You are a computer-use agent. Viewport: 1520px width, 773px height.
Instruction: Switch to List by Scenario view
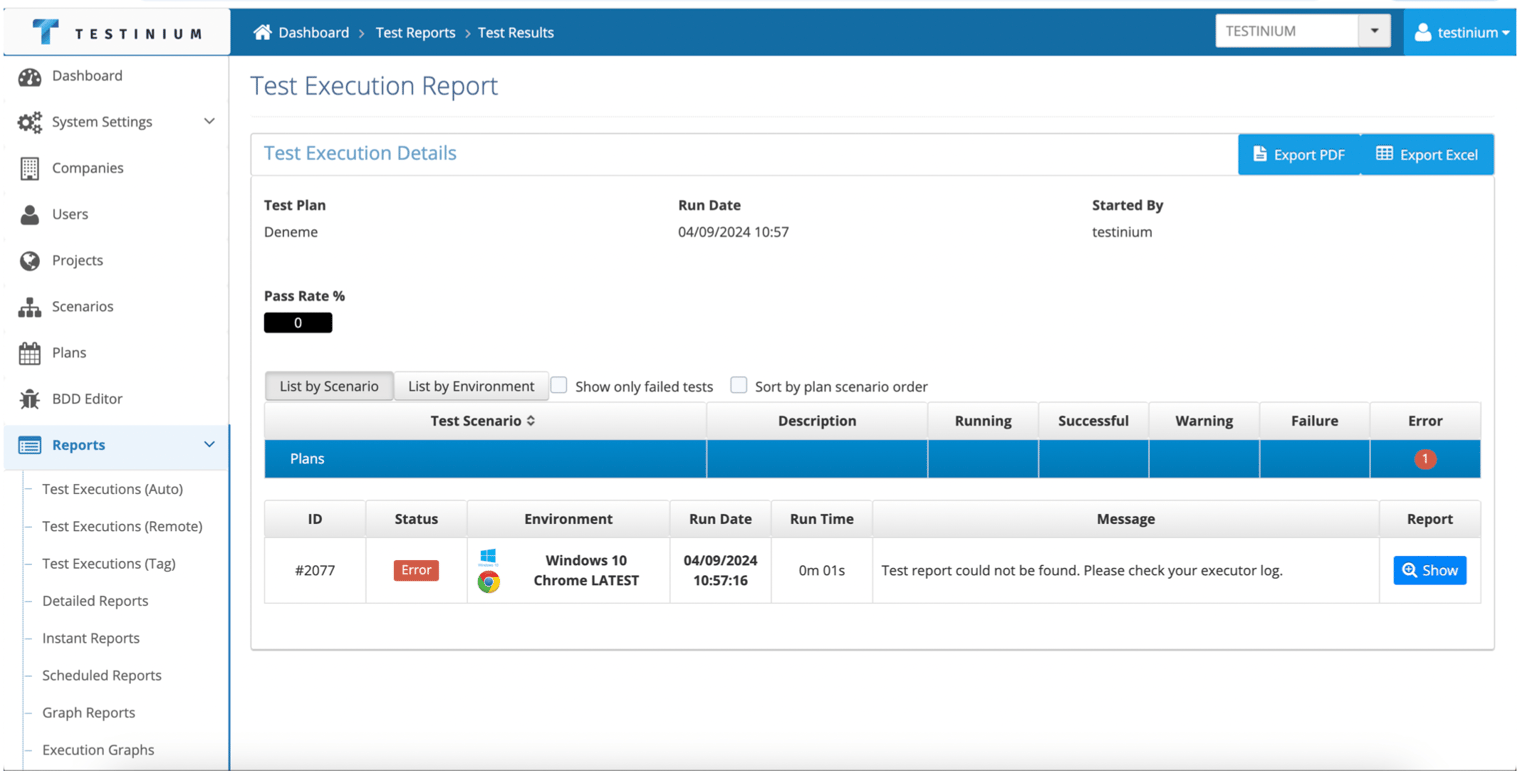point(329,386)
